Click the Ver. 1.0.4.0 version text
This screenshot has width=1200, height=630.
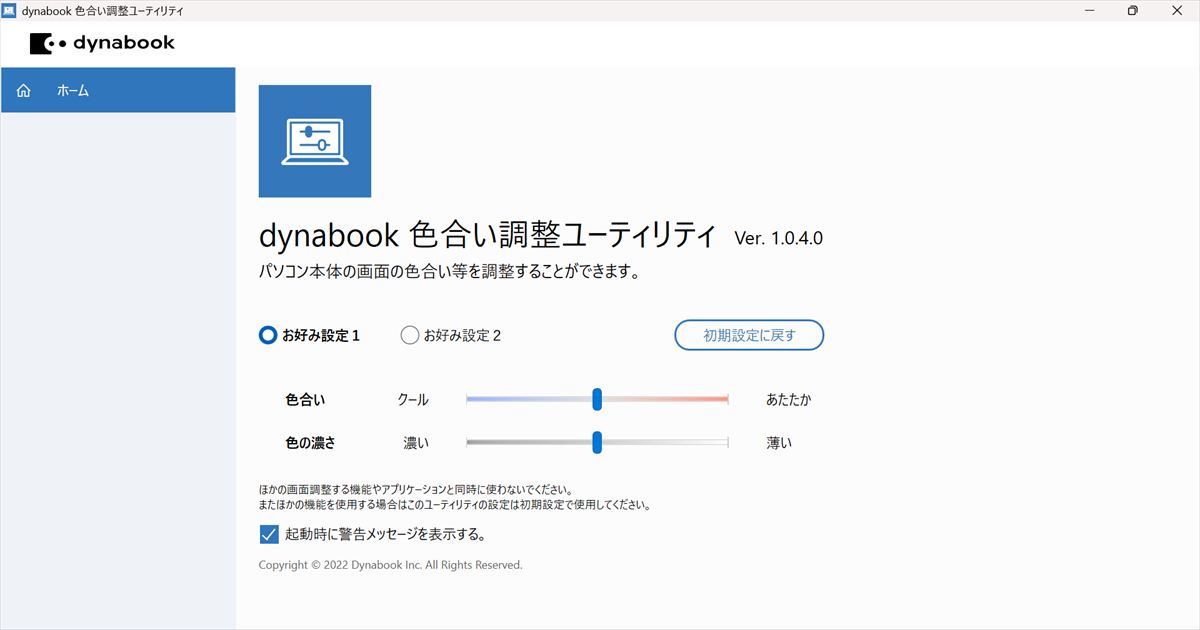[x=779, y=238]
